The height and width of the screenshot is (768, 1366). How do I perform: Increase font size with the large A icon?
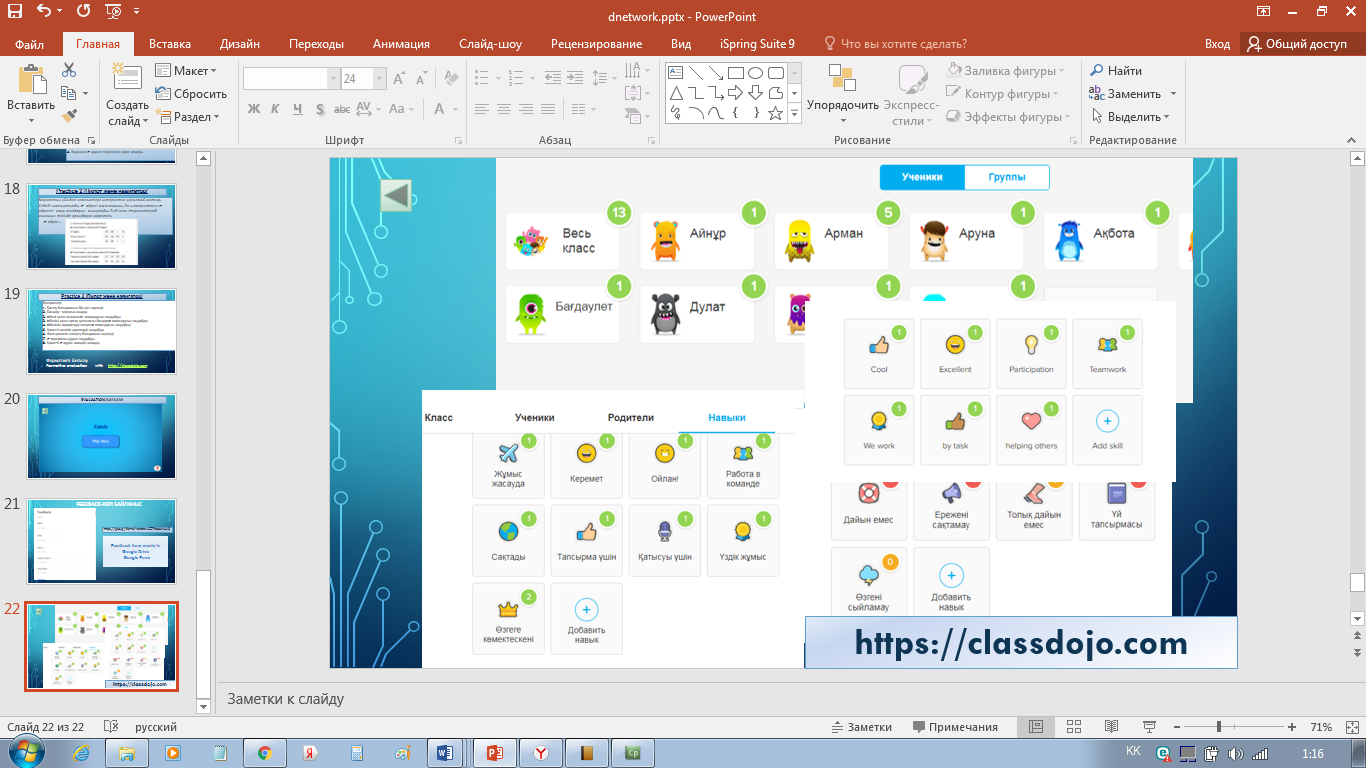point(399,78)
